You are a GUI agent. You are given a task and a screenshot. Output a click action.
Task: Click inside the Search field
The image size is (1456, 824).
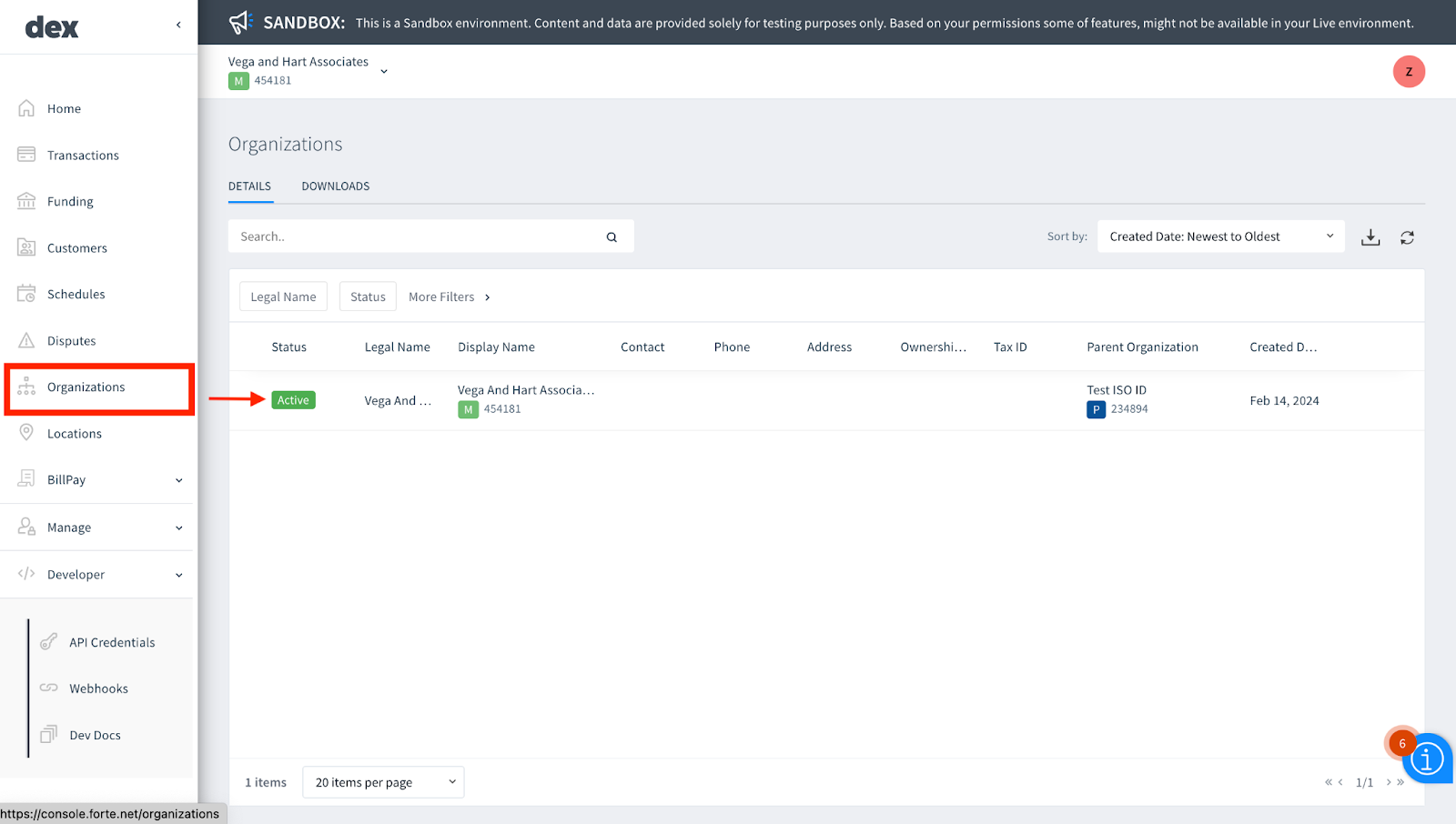pyautogui.click(x=409, y=236)
